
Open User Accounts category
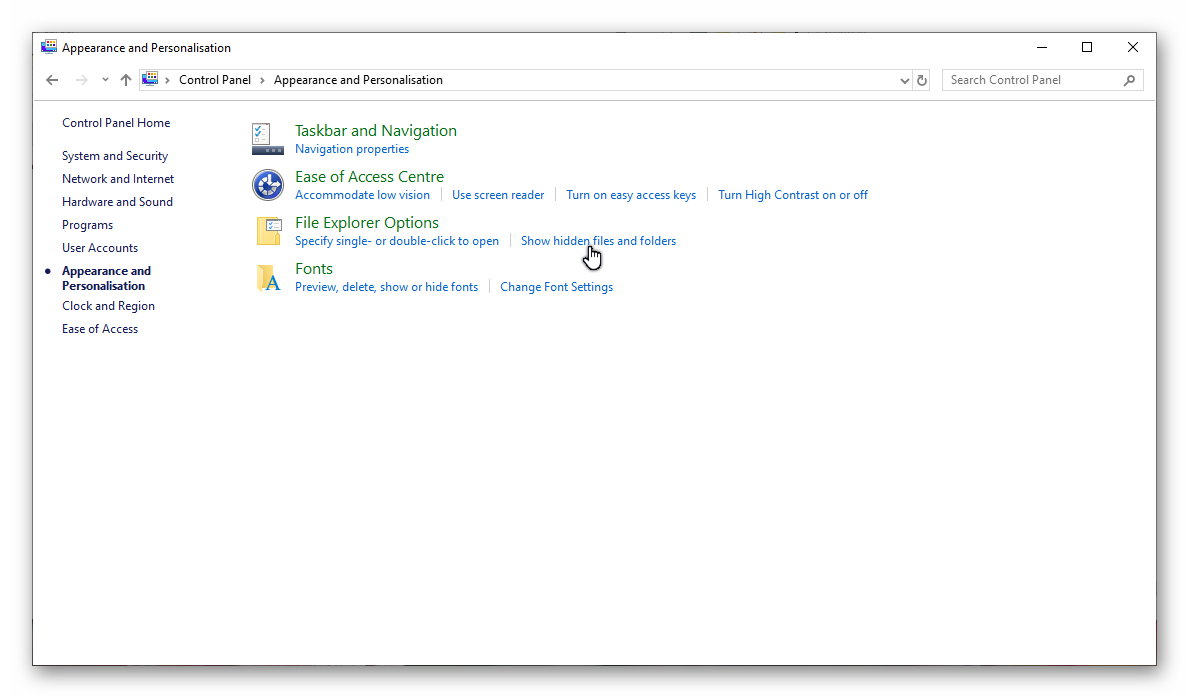[100, 248]
